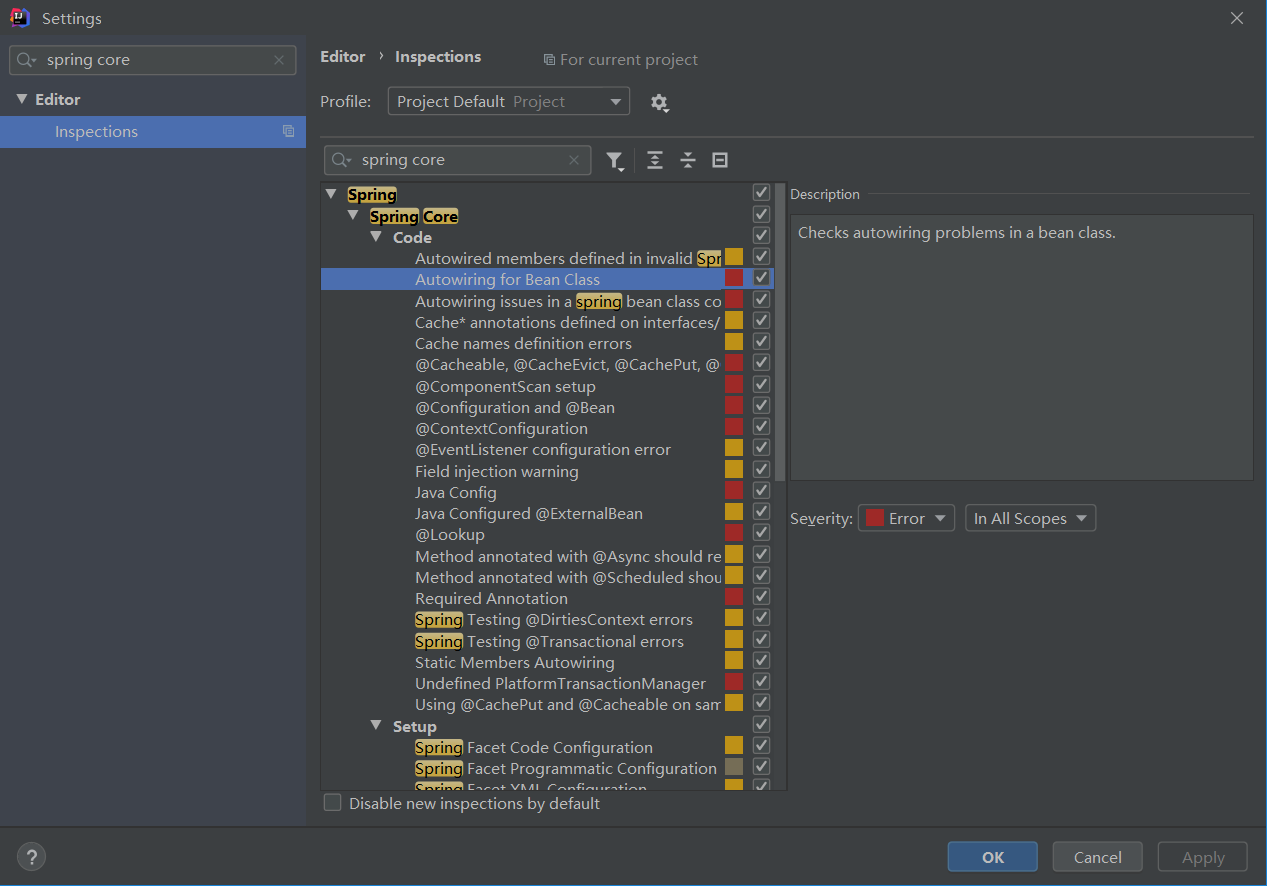Expand all inspection groups with expand-all icon
Image resolution: width=1267 pixels, height=886 pixels.
[654, 160]
